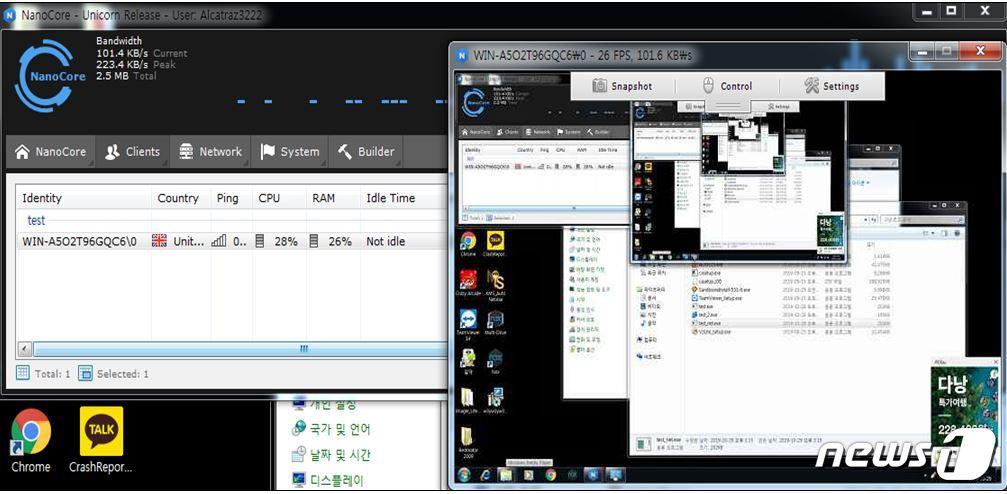Click File Explorer on remote taskbar
This screenshot has height=494, width=1007.
pyautogui.click(x=506, y=475)
